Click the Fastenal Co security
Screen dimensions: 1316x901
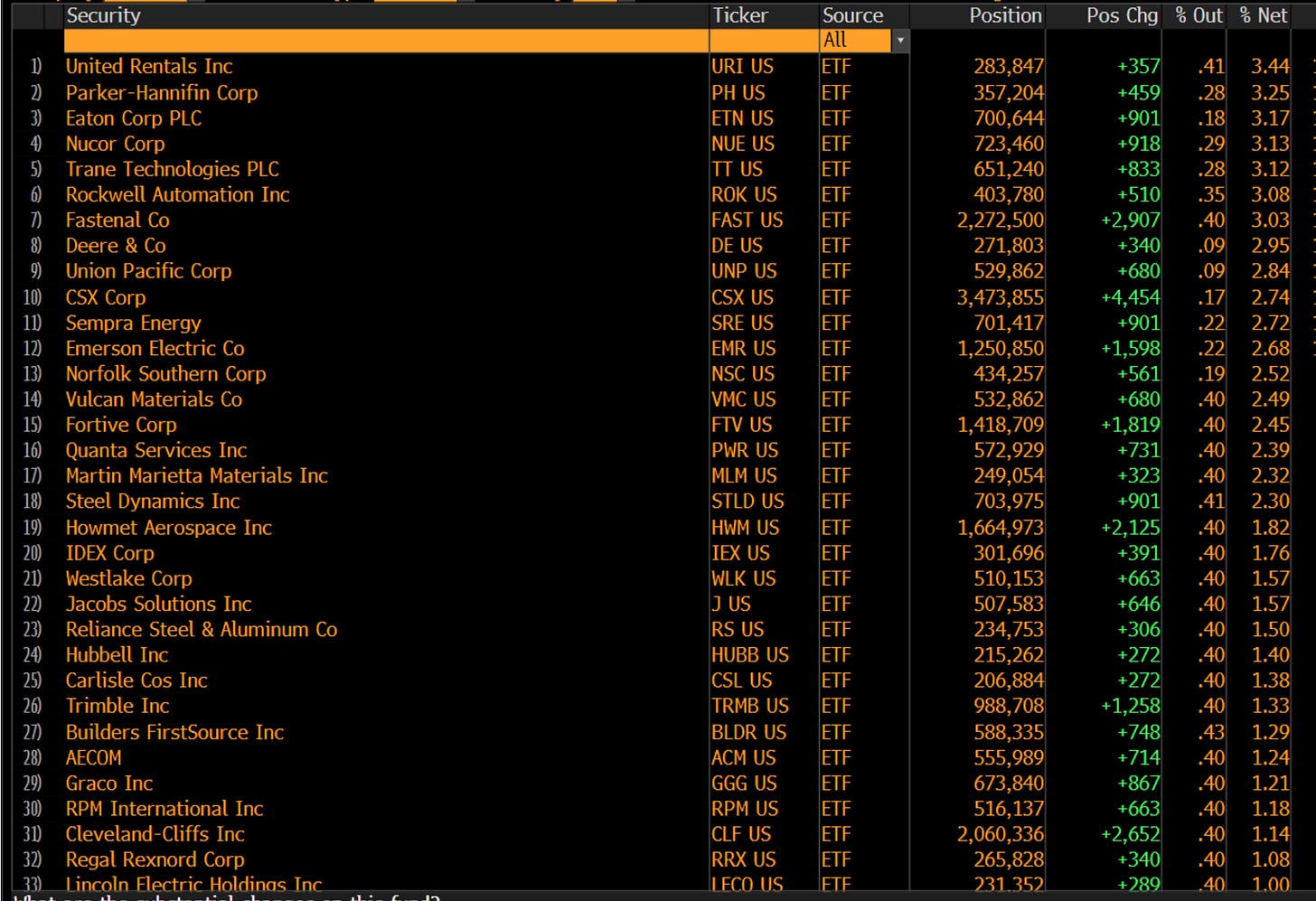click(x=117, y=221)
